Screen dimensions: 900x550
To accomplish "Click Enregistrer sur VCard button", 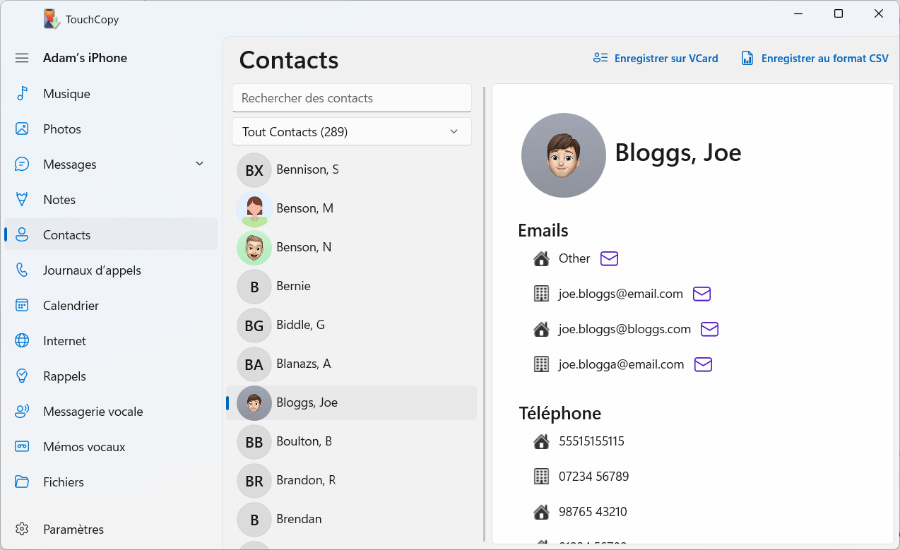I will 655,58.
